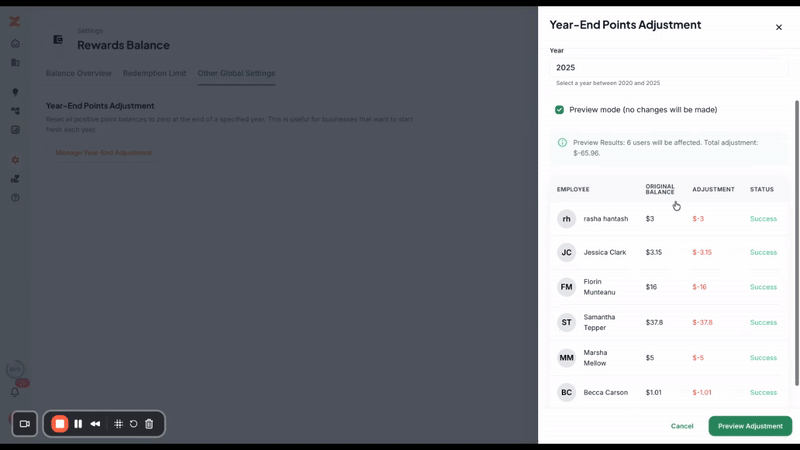The width and height of the screenshot is (800, 450).
Task: Click the rewind recording button
Action: click(95, 423)
